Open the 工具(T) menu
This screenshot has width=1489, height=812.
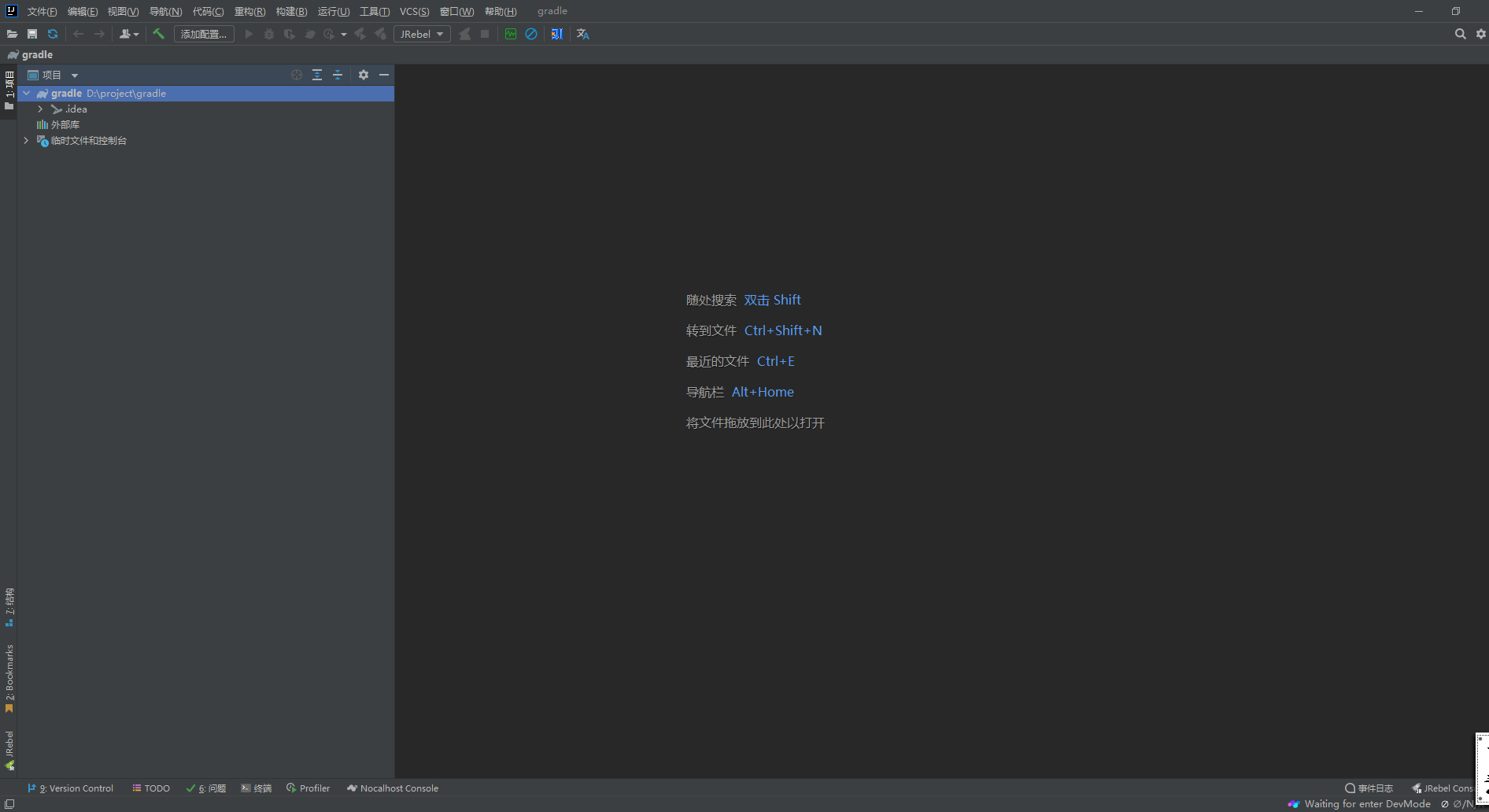click(x=375, y=11)
